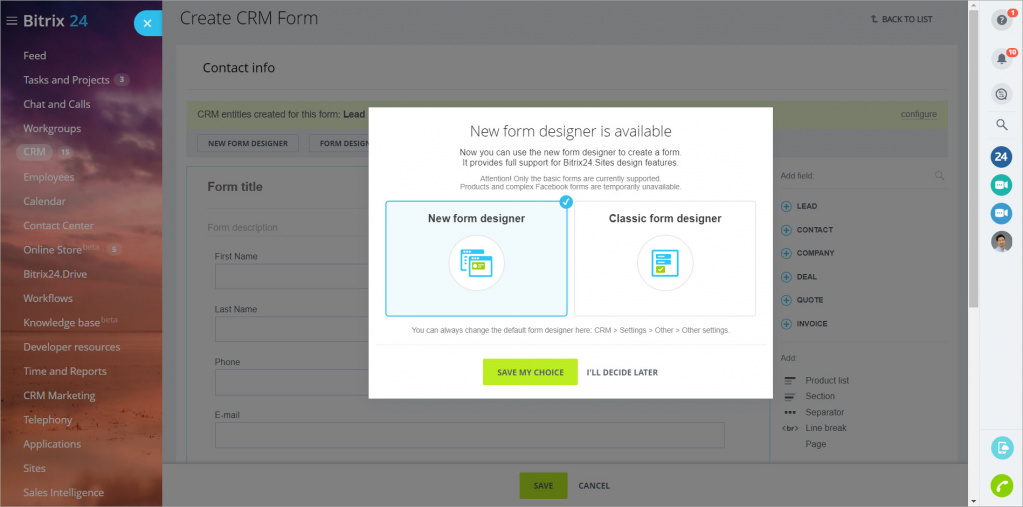Expand the CONTACT field group
Image resolution: width=1023 pixels, height=507 pixels.
pos(807,230)
